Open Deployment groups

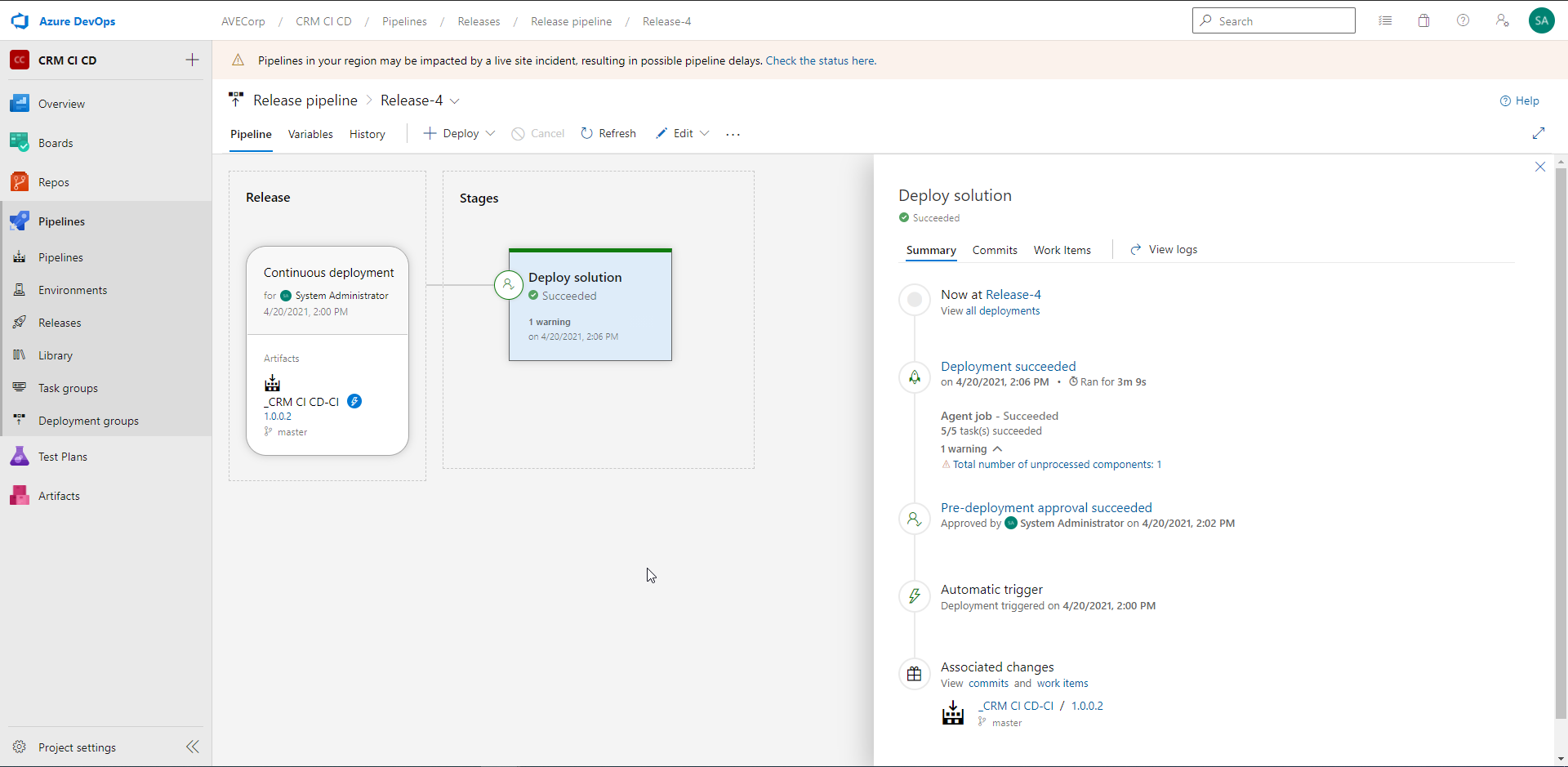[89, 420]
